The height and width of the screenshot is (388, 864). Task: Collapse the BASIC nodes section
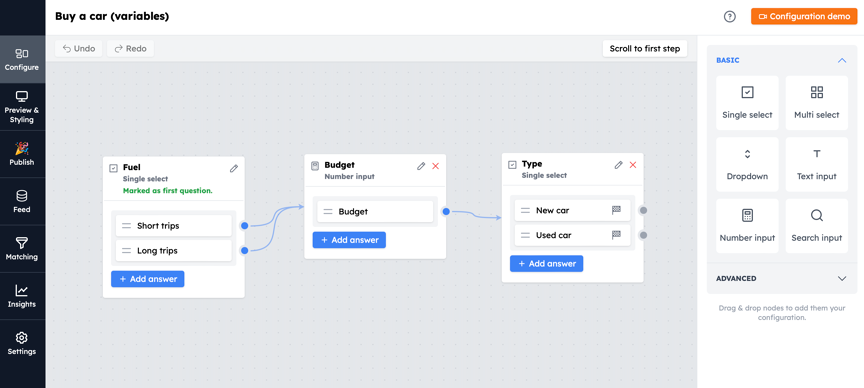[841, 60]
